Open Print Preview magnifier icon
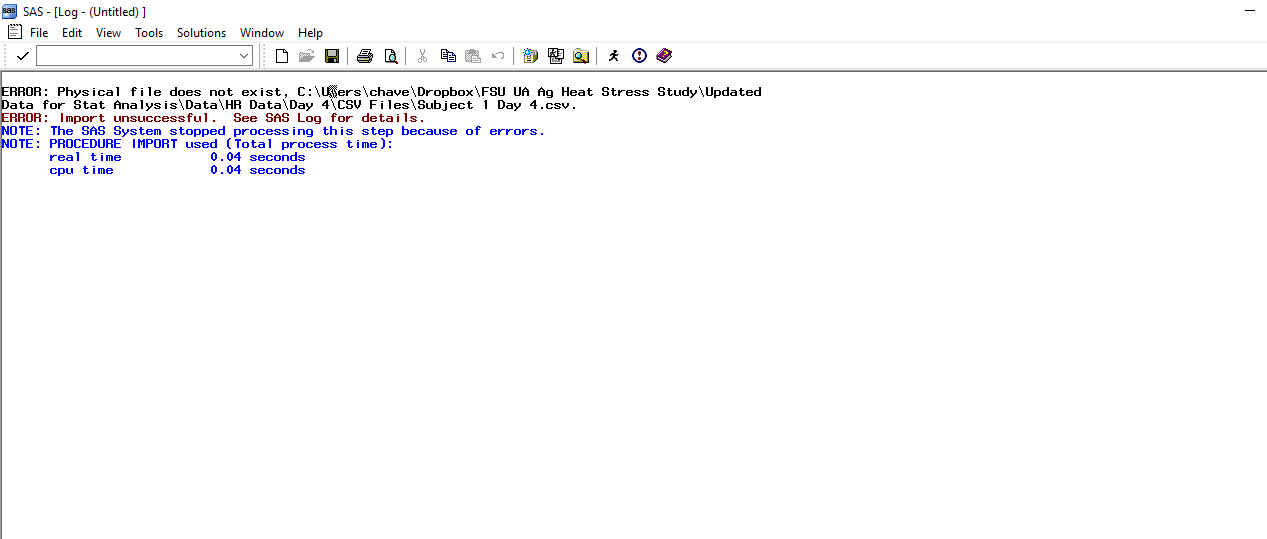Viewport: 1267px width, 539px height. click(x=390, y=56)
